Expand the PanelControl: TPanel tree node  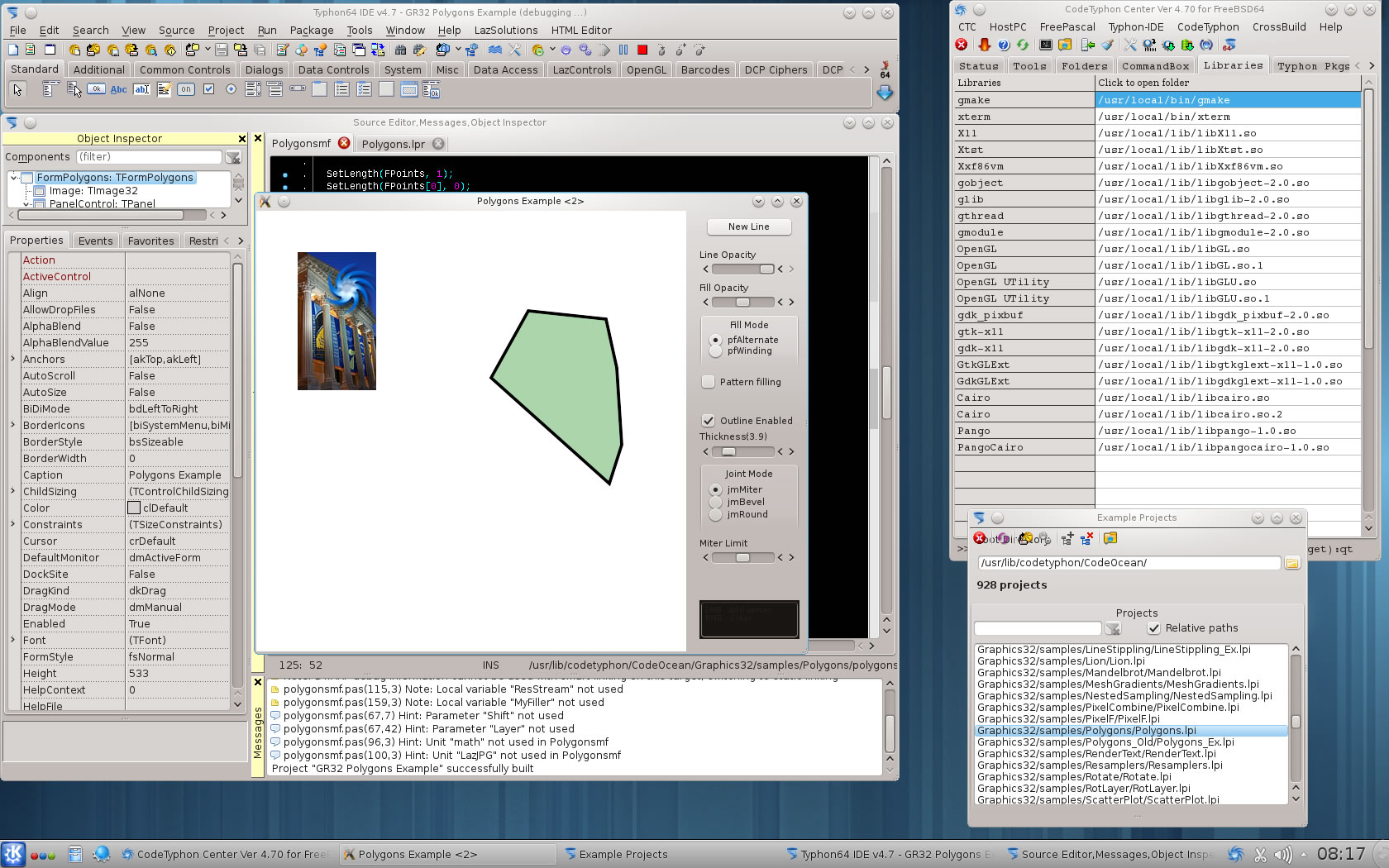[26, 203]
